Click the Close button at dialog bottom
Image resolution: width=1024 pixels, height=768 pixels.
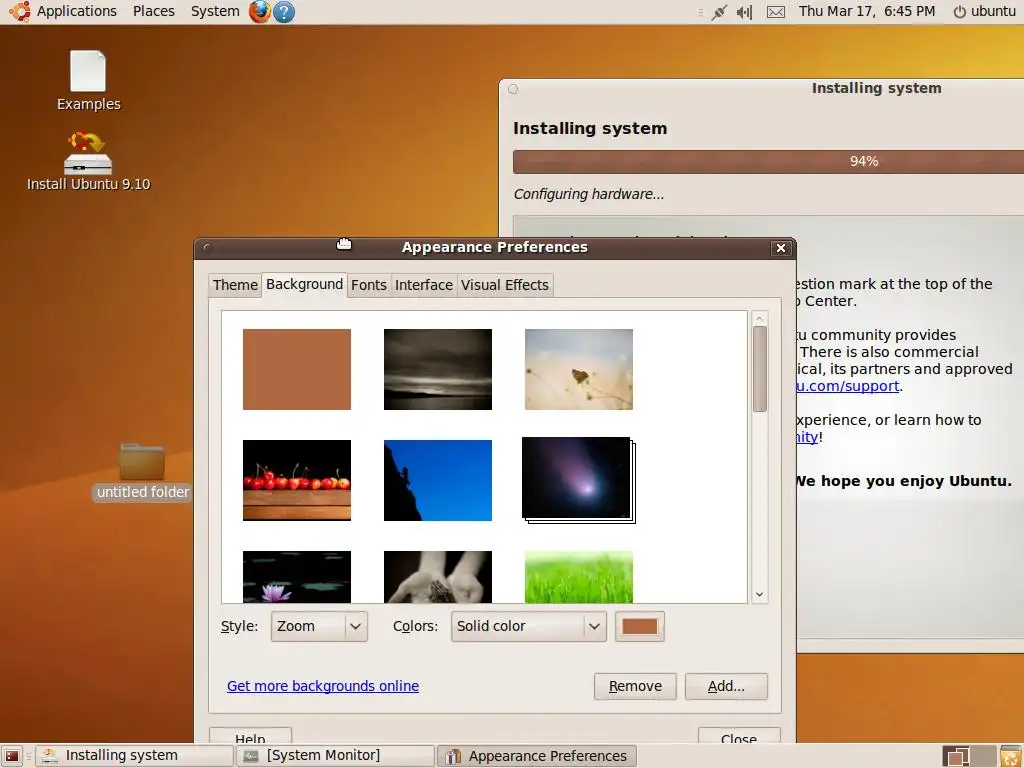(739, 736)
